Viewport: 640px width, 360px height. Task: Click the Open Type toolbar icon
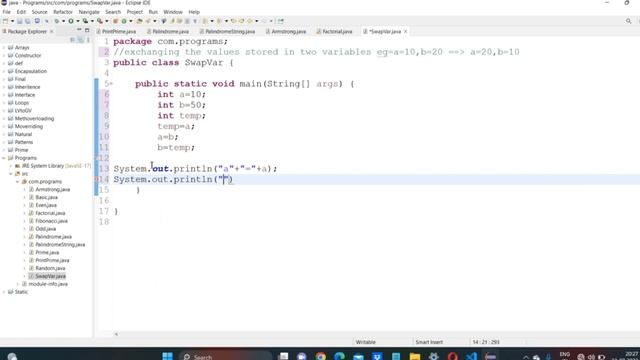pos(139,21)
